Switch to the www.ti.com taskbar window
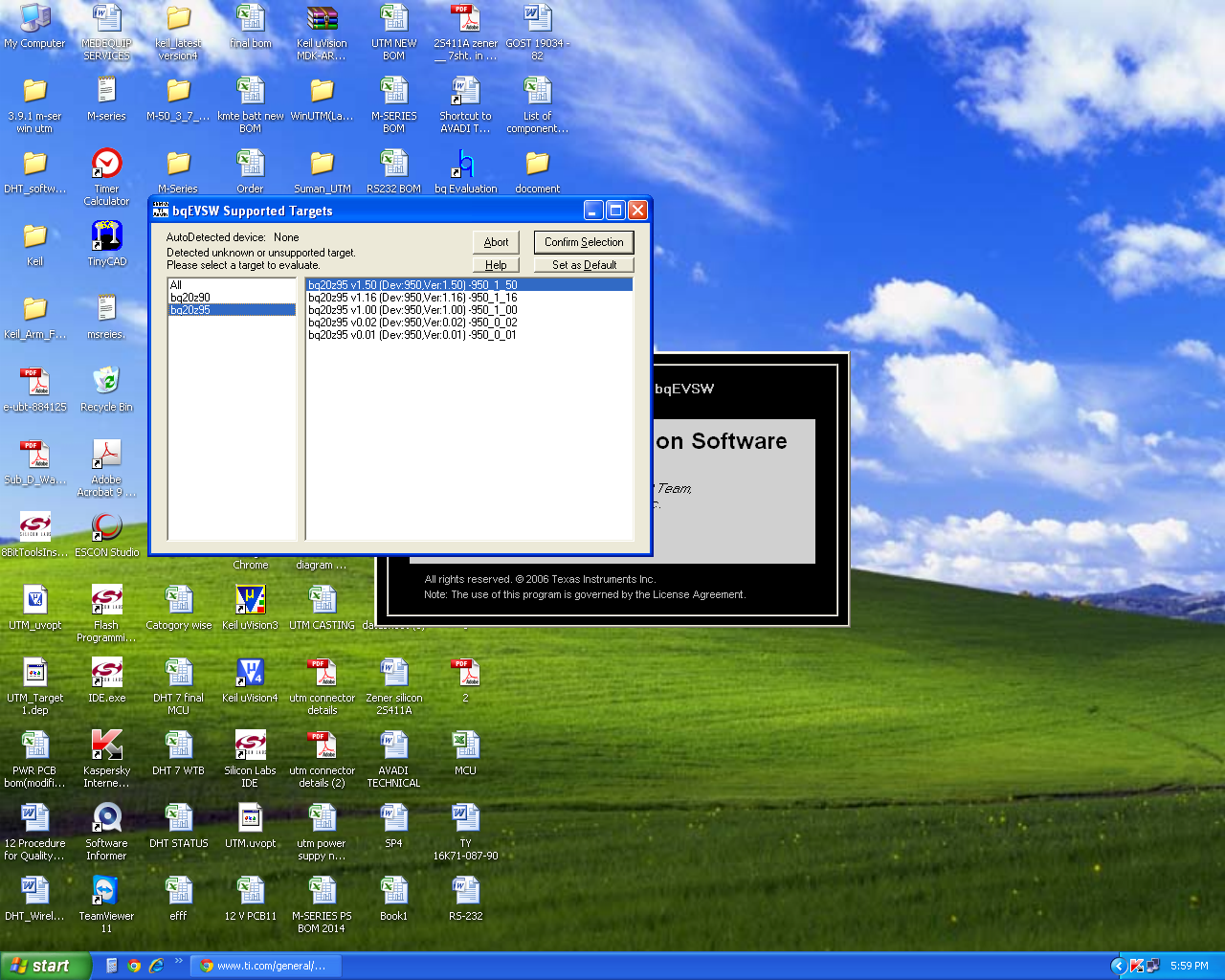Image resolution: width=1225 pixels, height=980 pixels. tap(265, 966)
